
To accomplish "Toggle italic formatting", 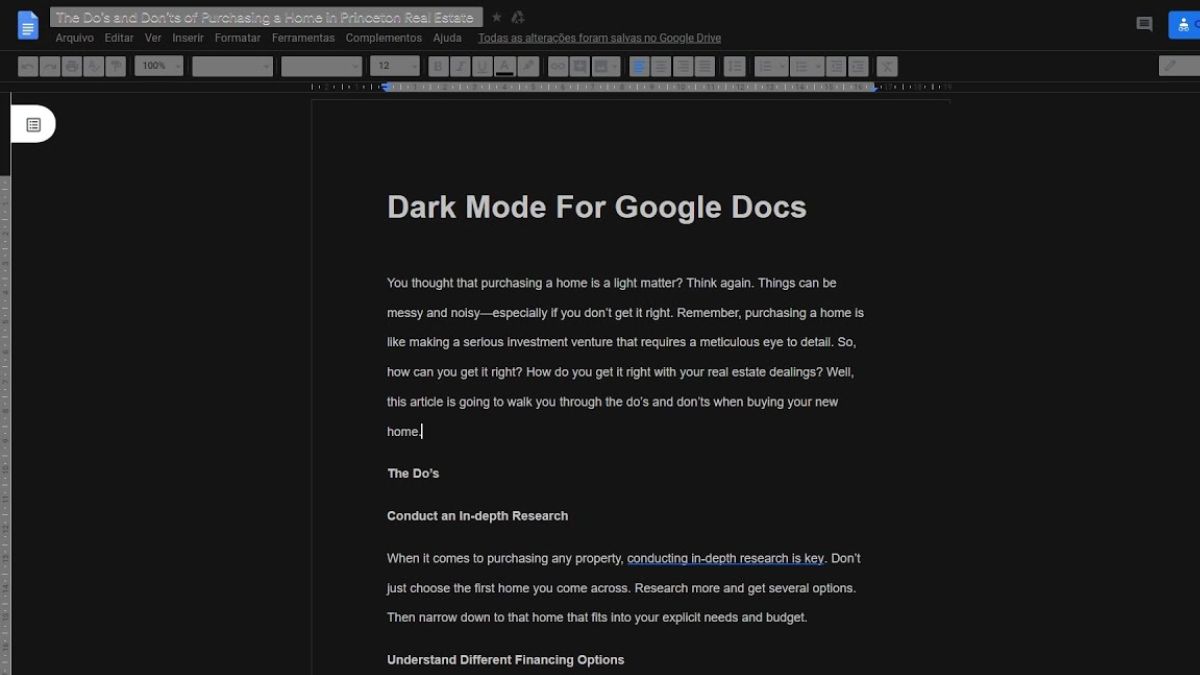I will tap(460, 66).
